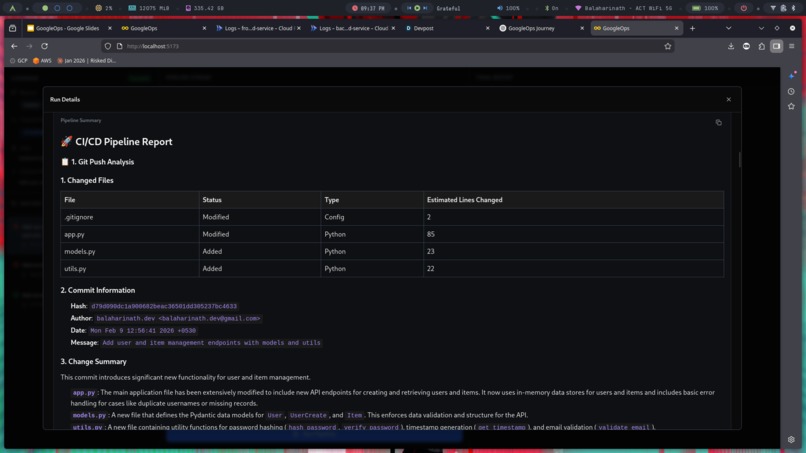Close the GoogleOps - Google Slides tab
The width and height of the screenshot is (806, 453).
(109, 28)
